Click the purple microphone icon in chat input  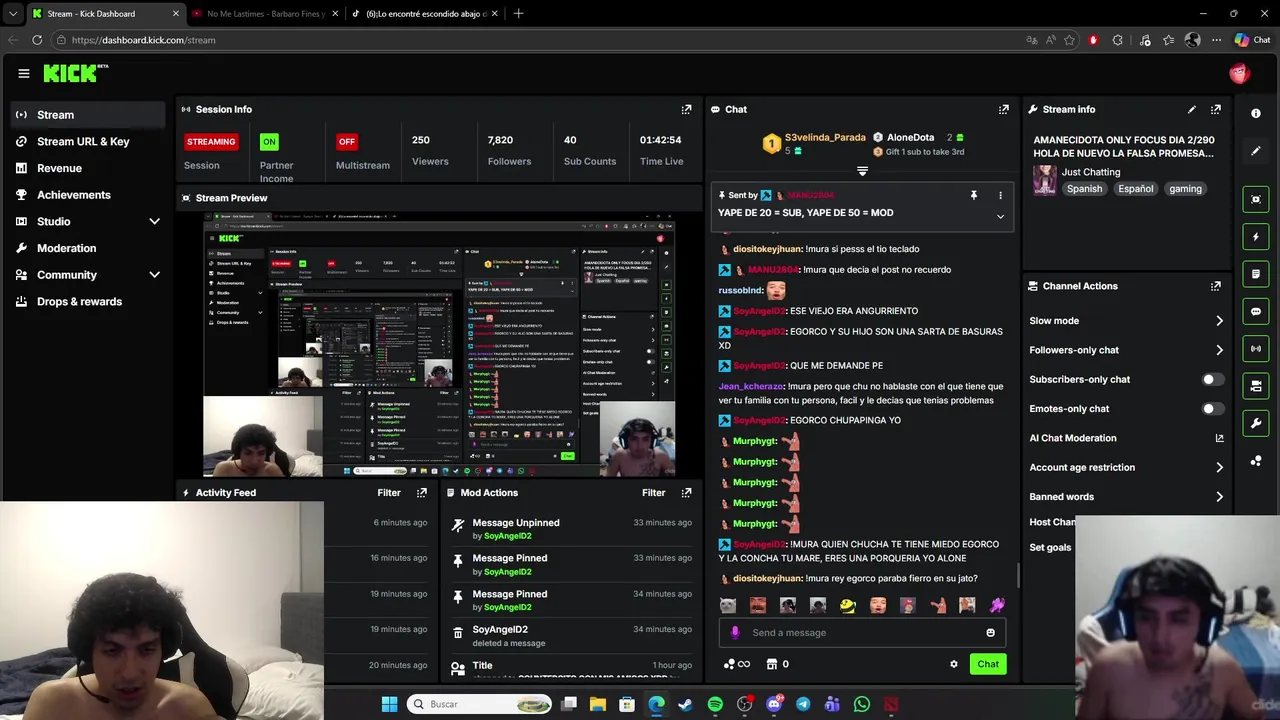click(x=735, y=632)
